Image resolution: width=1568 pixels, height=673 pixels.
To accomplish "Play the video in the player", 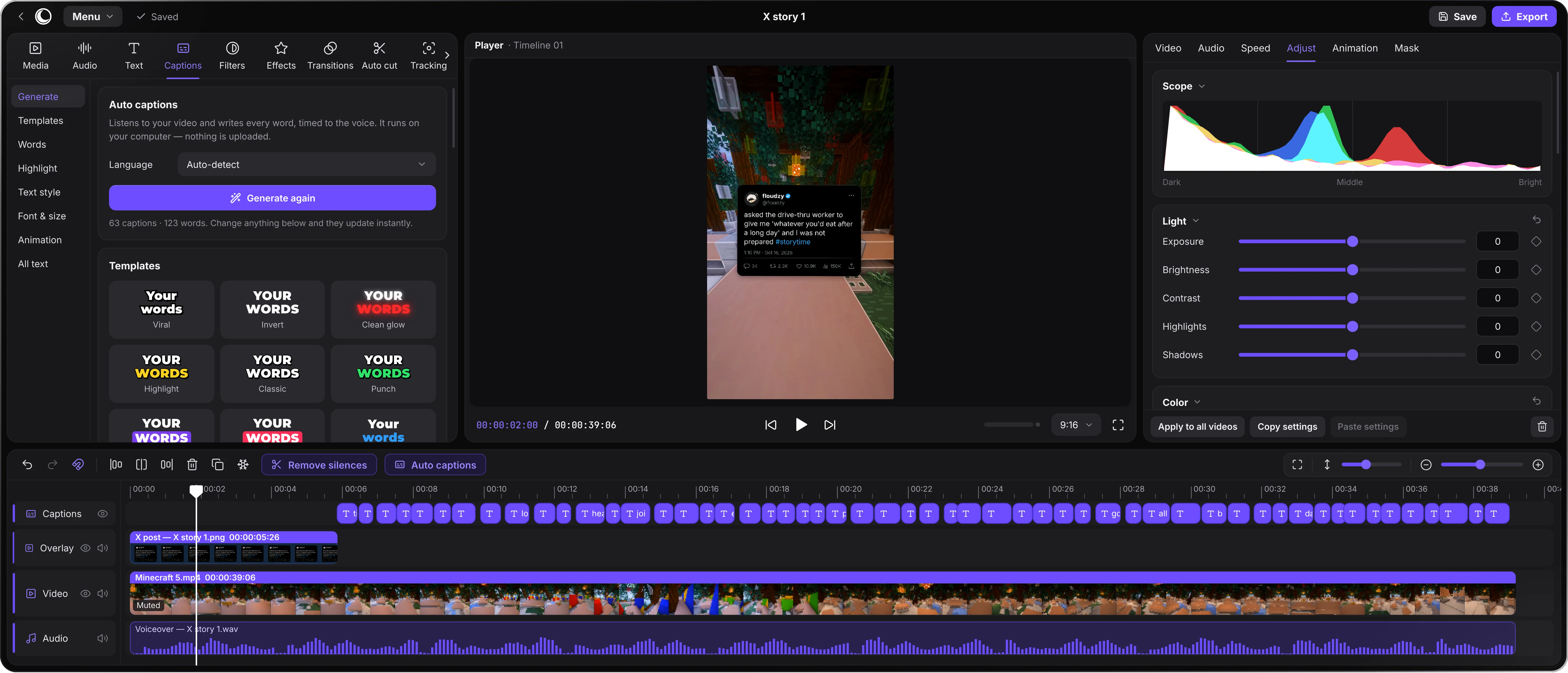I will [801, 425].
